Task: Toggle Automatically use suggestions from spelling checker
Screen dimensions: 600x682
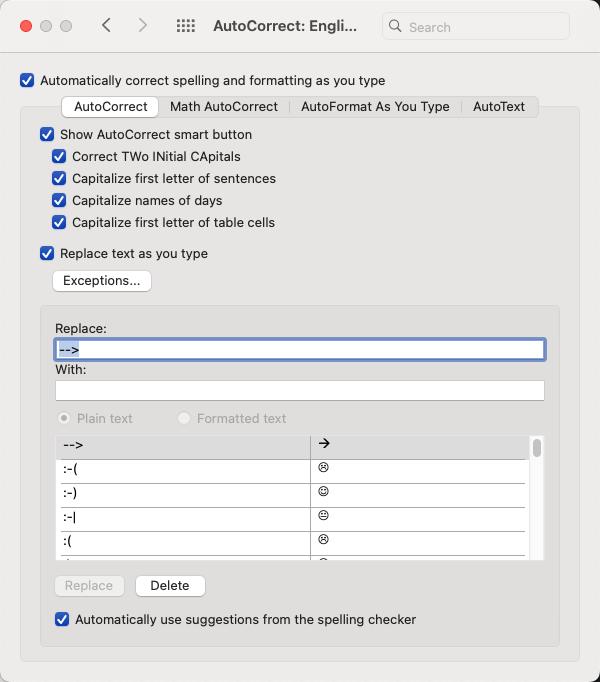Action: (62, 619)
